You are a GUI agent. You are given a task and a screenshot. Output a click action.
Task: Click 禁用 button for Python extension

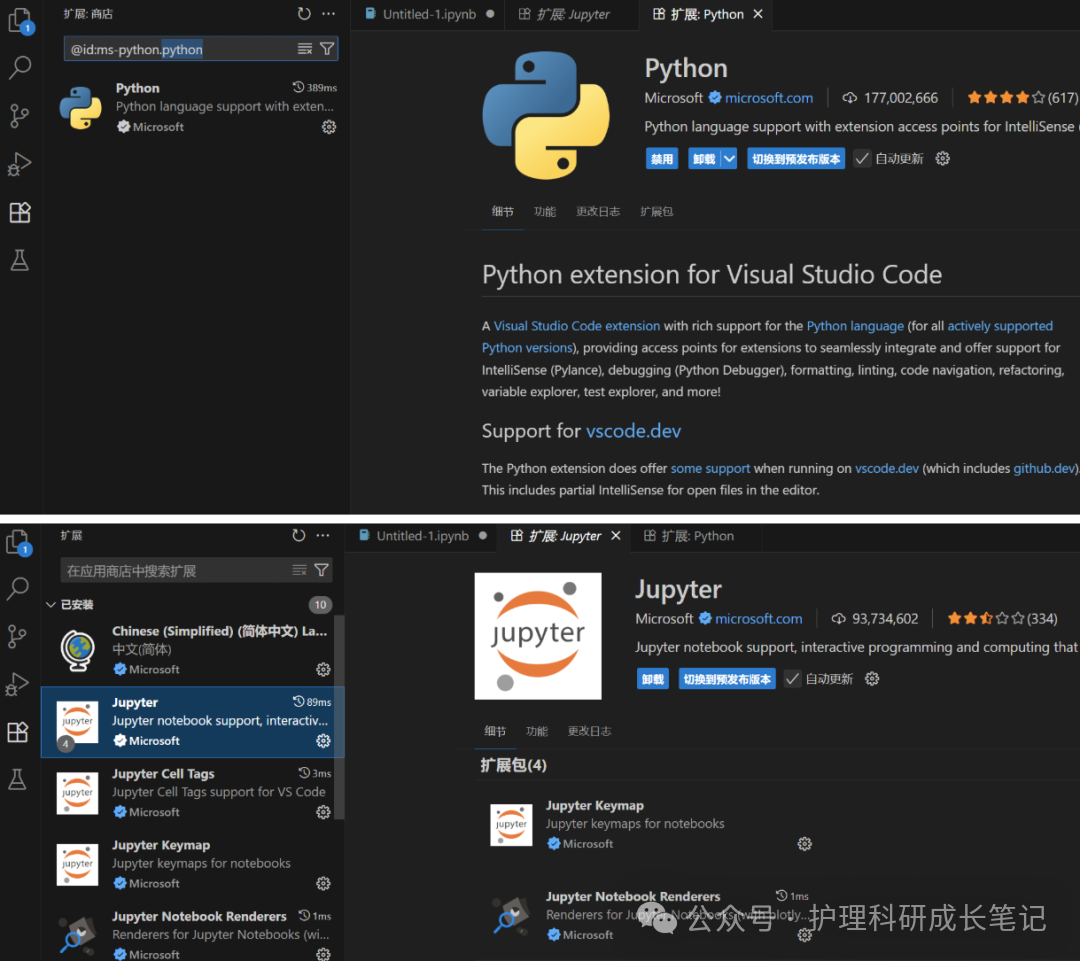coord(662,158)
